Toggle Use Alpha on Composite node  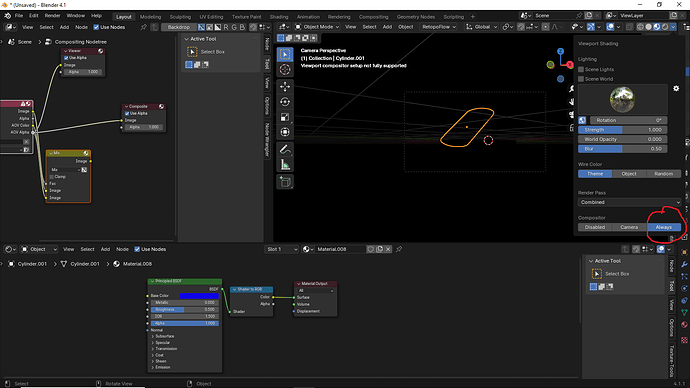127,113
